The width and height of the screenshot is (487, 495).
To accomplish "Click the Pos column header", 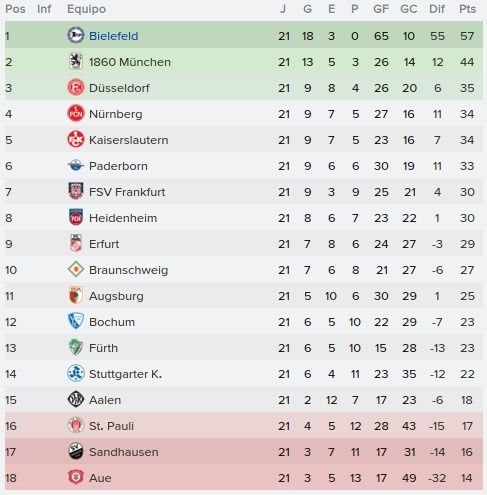I will click(15, 9).
